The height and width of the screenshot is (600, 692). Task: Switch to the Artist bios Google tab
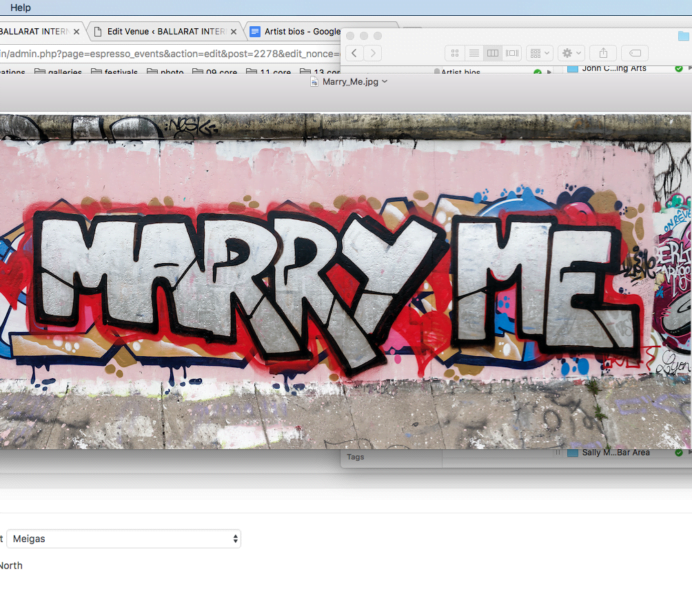point(302,31)
